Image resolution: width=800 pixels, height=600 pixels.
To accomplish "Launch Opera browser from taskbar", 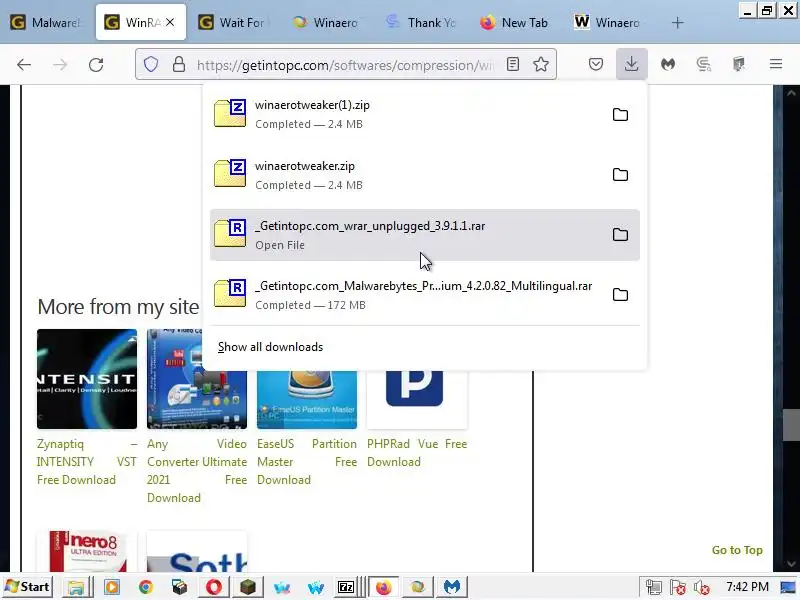I will 214,587.
